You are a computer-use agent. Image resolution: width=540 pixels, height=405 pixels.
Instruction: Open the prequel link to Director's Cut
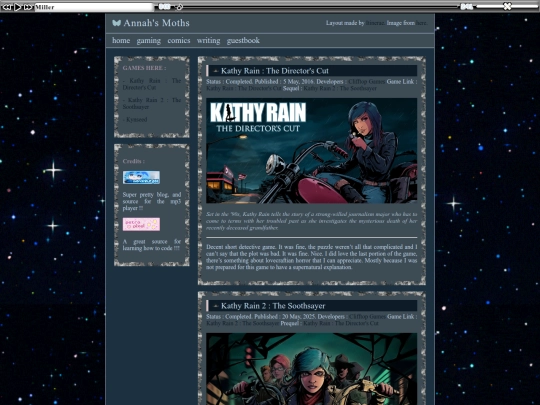click(x=341, y=323)
